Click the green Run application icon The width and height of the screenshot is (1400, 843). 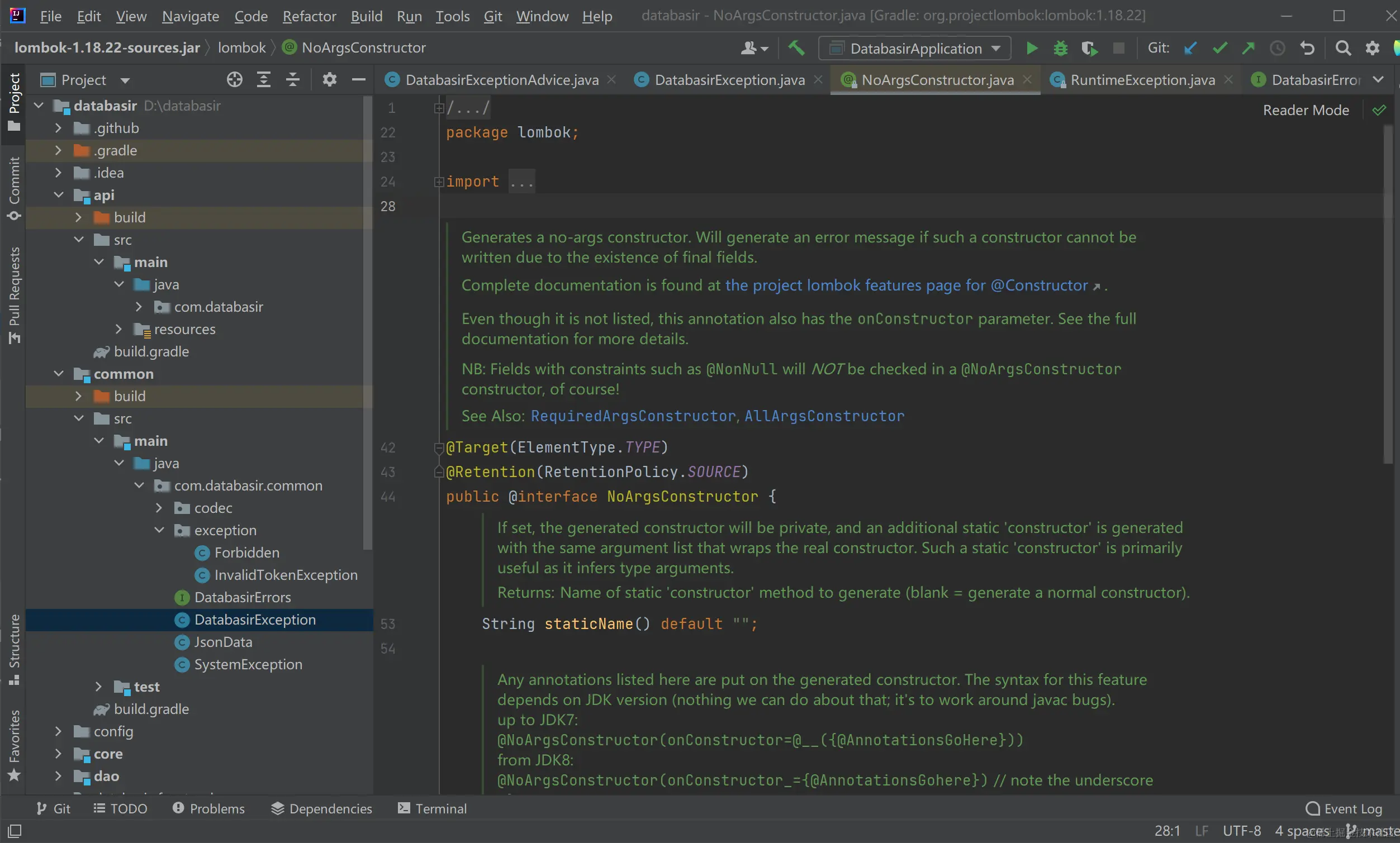click(x=1032, y=48)
